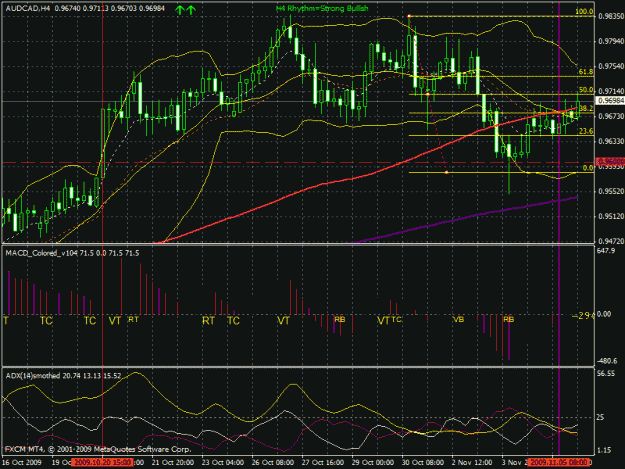625x469 pixels.
Task: Click the MACD scale value 647.9
Action: [606, 251]
